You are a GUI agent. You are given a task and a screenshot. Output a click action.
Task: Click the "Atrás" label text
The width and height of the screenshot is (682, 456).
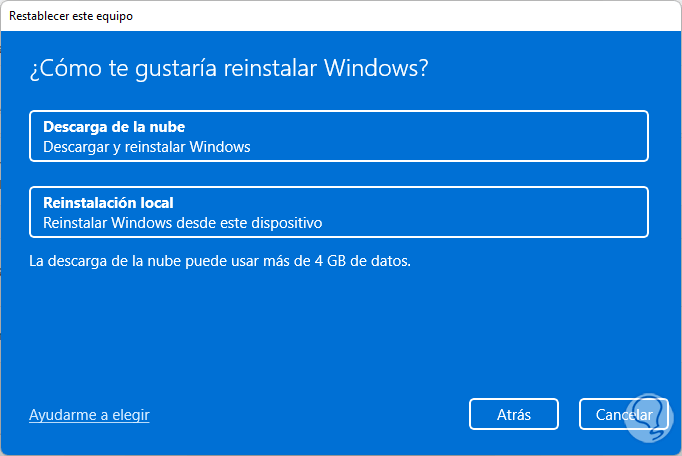point(513,414)
